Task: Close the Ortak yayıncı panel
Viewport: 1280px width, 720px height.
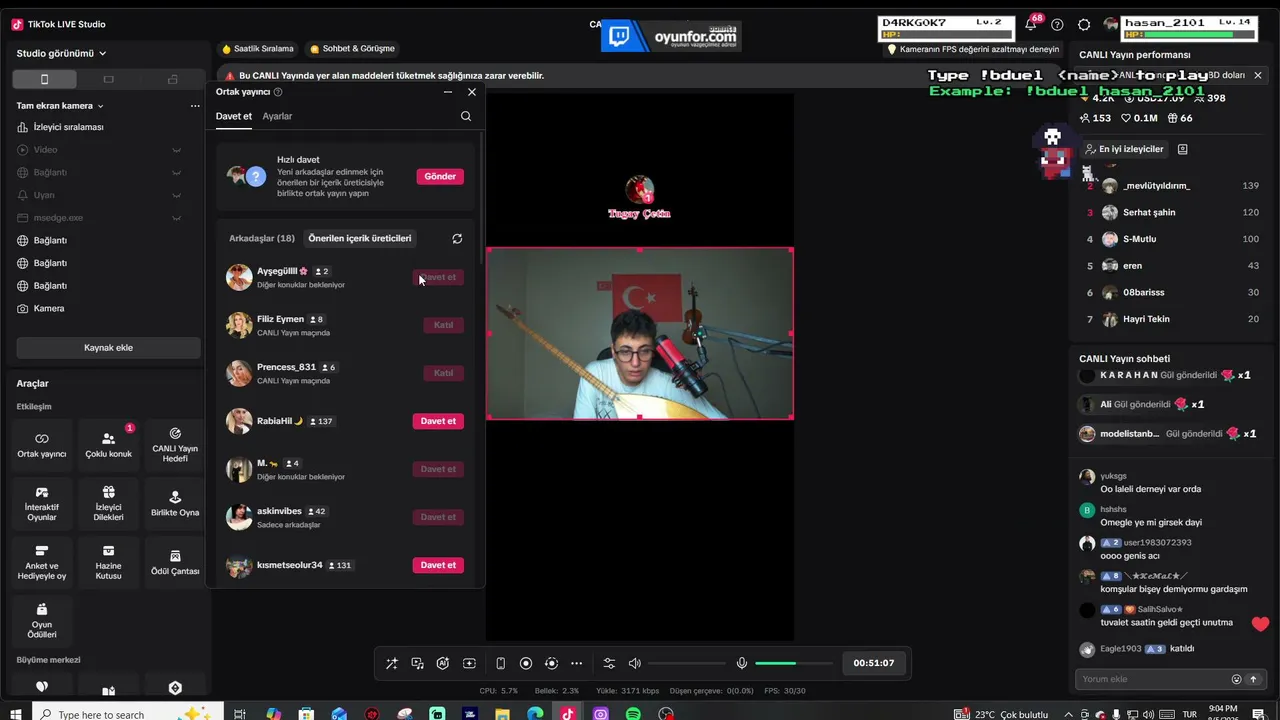Action: [x=472, y=92]
